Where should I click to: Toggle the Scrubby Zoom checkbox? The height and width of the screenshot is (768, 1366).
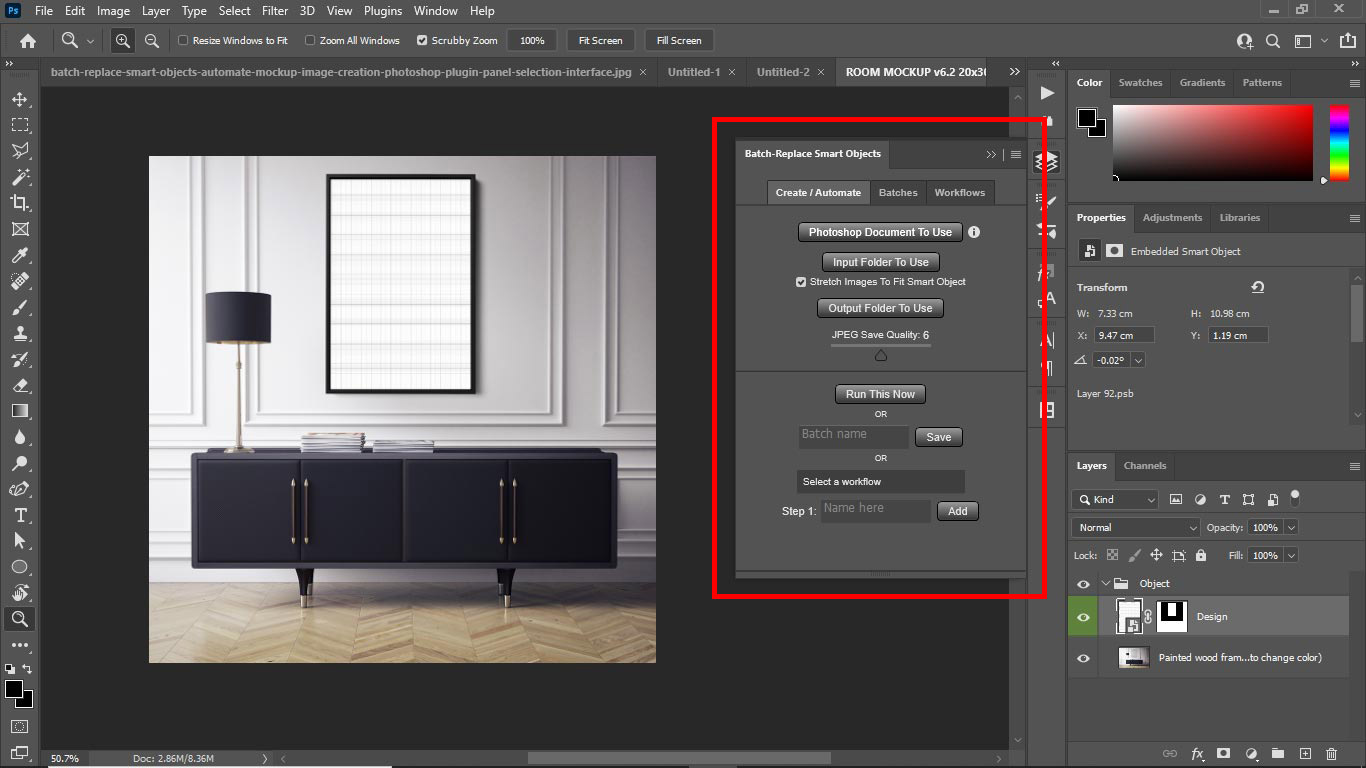tap(424, 40)
